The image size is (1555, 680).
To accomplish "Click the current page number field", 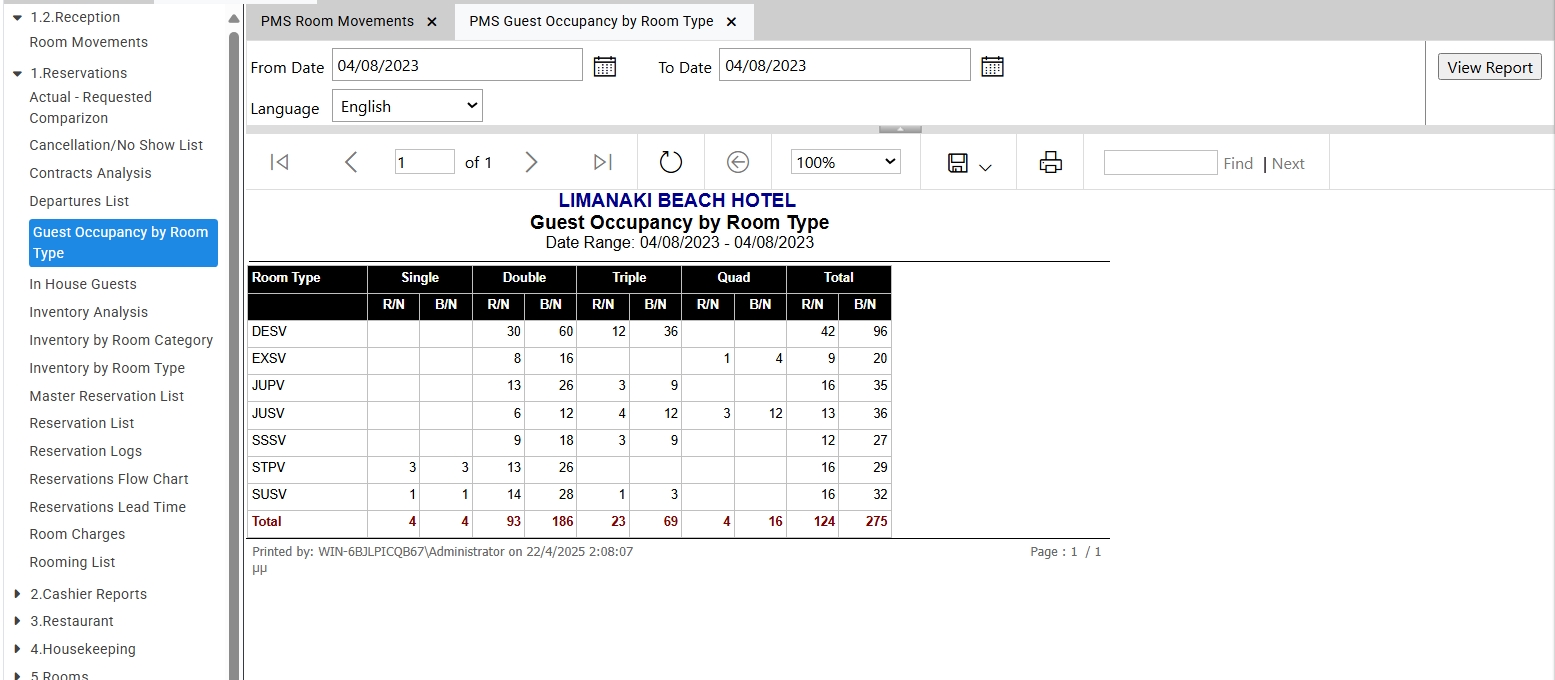I will 425,162.
